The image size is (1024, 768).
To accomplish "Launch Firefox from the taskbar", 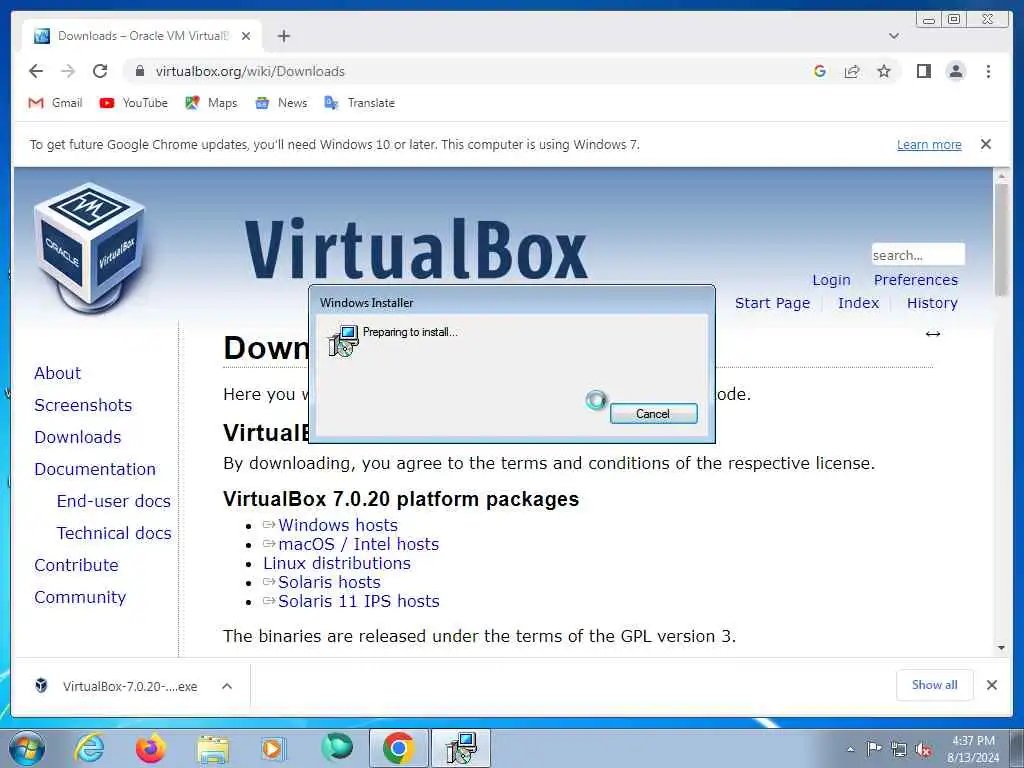I will 150,748.
